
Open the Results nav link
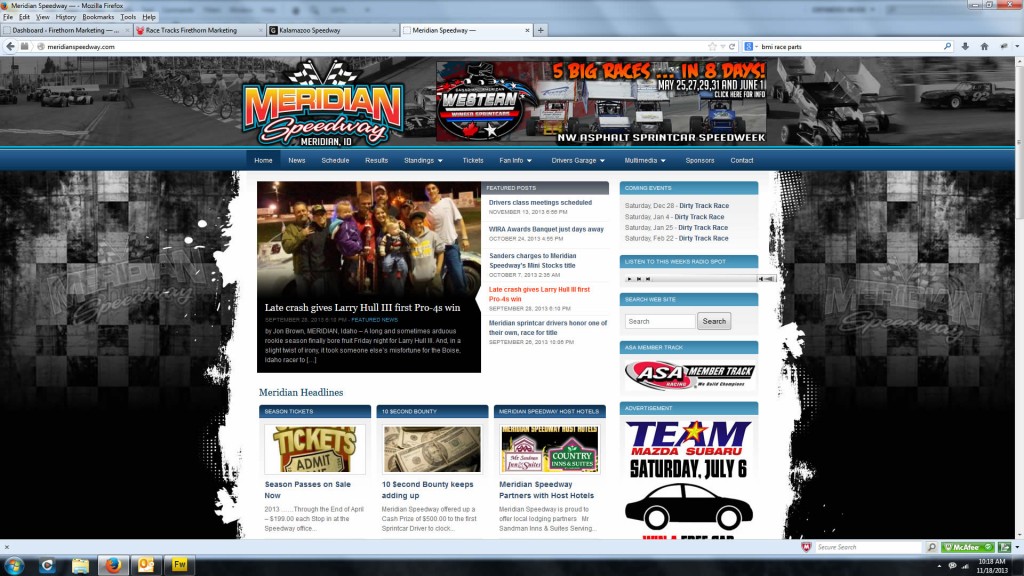point(376,161)
